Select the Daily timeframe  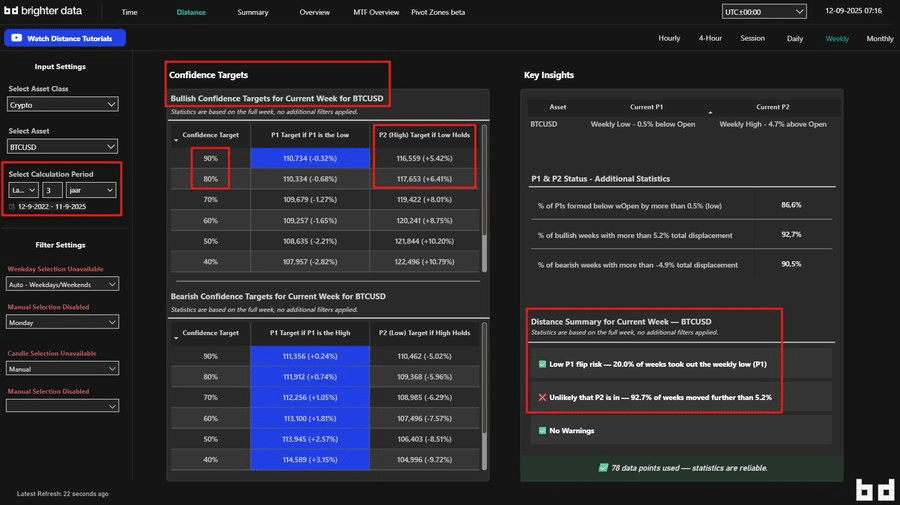click(794, 38)
